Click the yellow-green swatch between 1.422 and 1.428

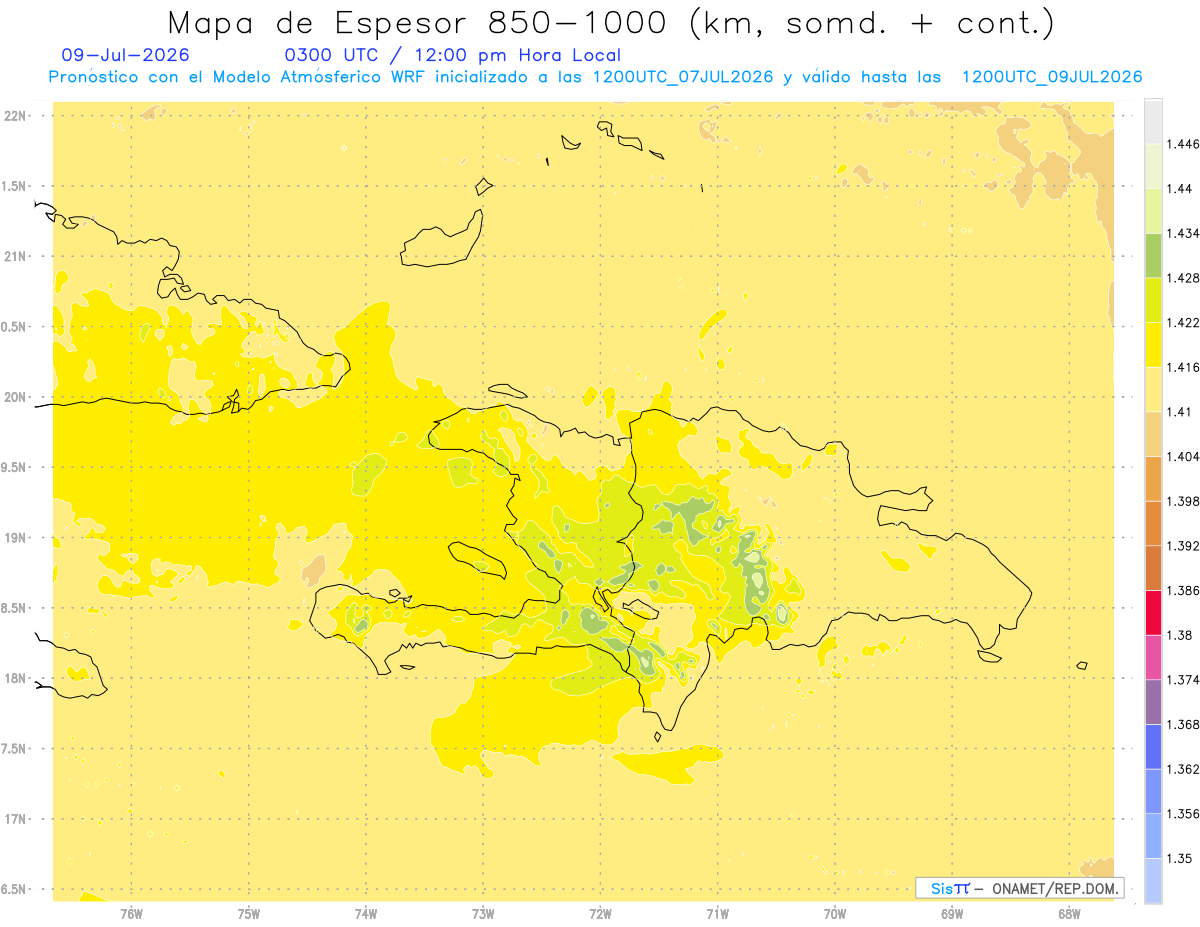tap(1153, 300)
